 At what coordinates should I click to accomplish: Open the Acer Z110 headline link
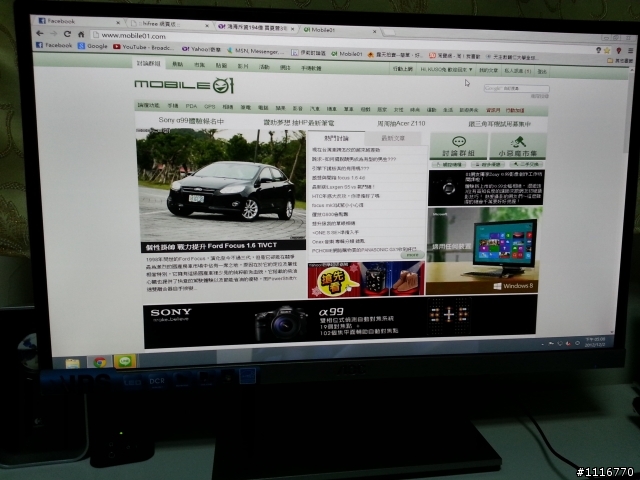[401, 123]
